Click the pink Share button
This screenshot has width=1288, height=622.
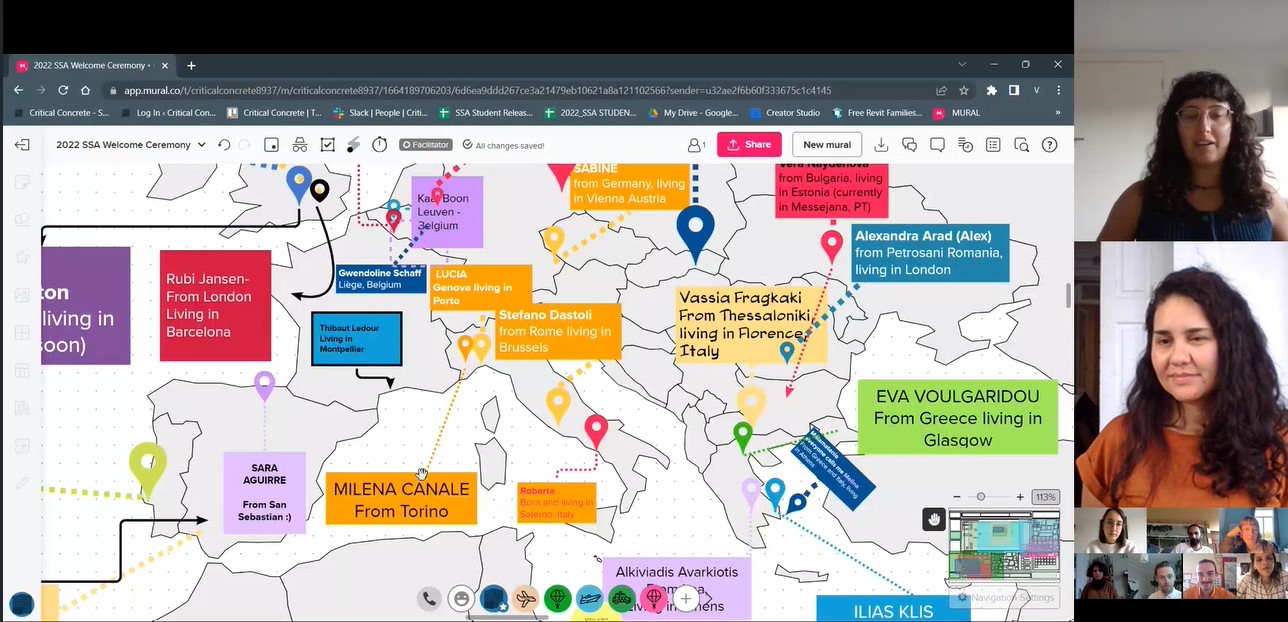[749, 145]
